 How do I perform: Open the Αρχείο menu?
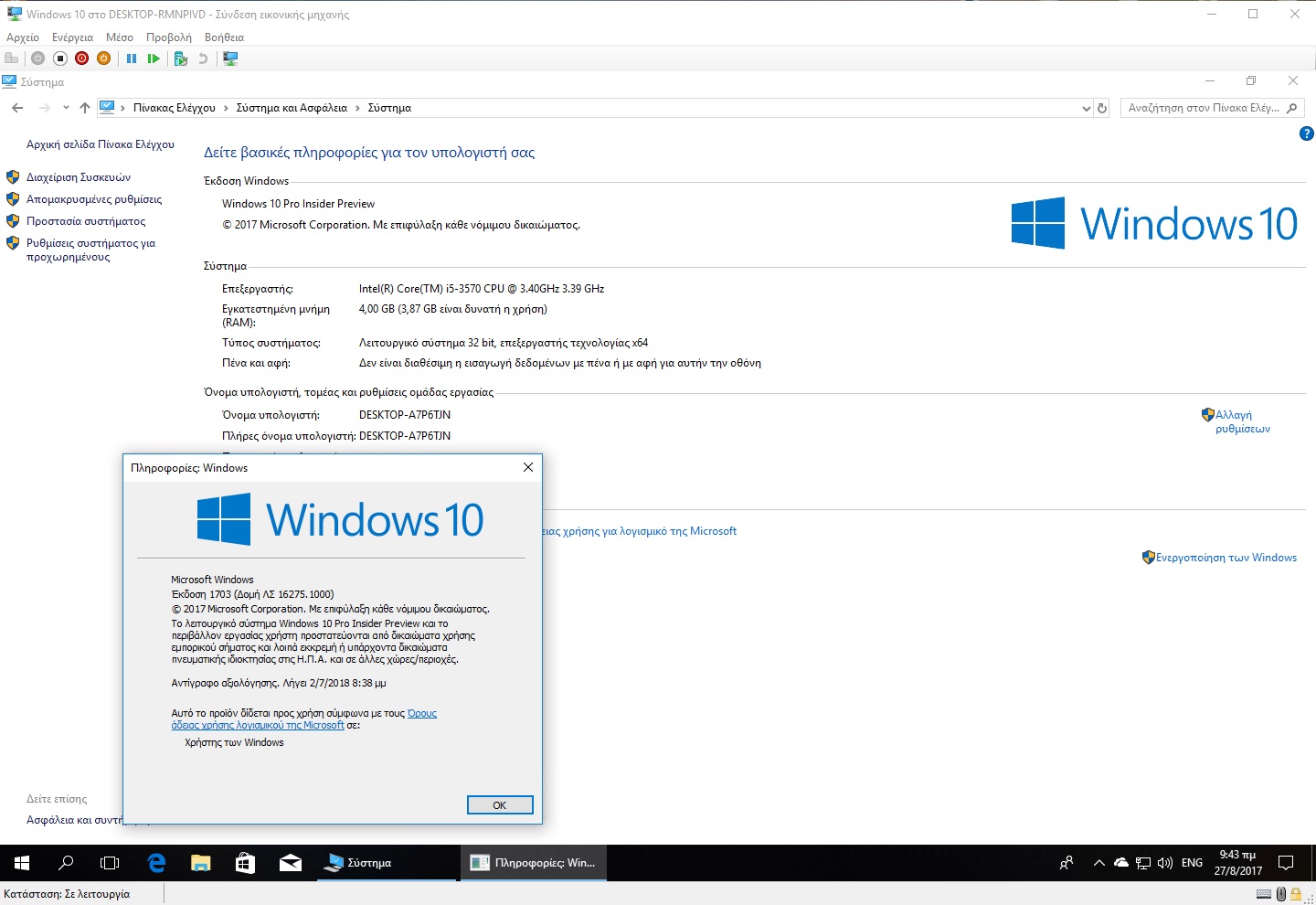23,37
